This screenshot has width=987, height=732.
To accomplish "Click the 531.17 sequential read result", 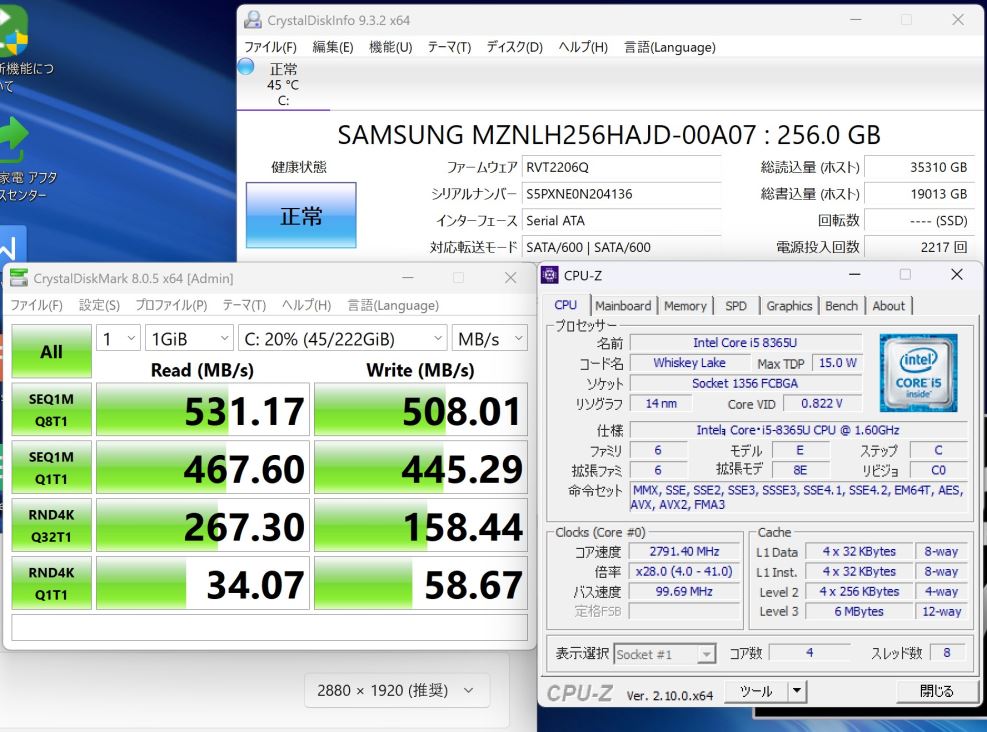I will [x=203, y=410].
